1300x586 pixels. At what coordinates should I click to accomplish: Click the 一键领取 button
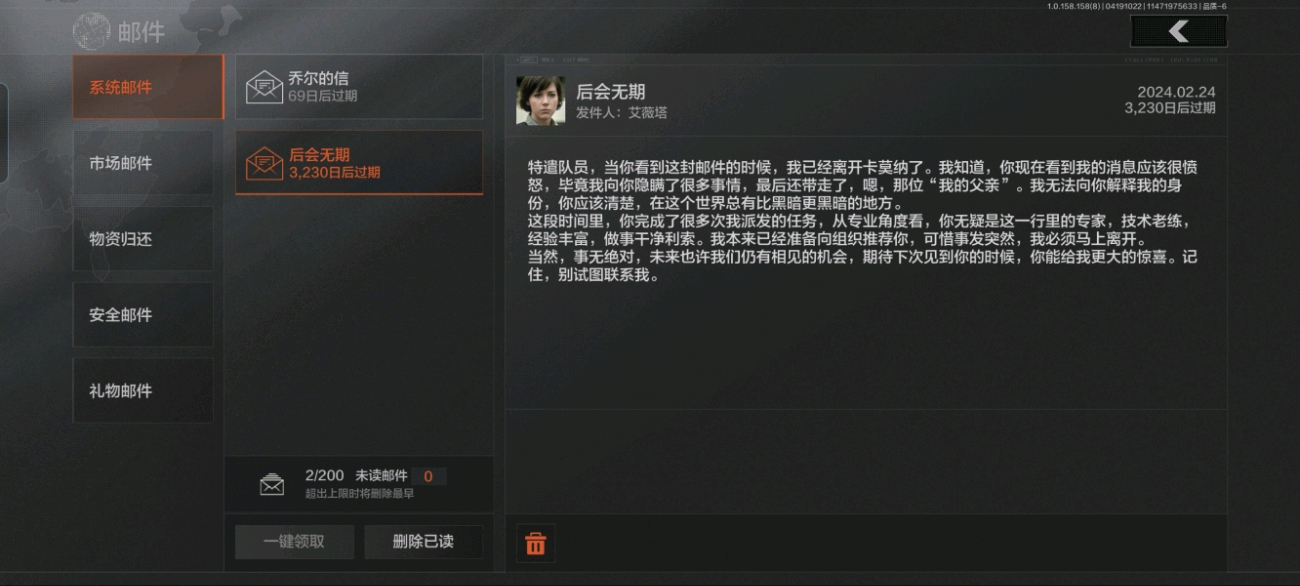[x=294, y=542]
